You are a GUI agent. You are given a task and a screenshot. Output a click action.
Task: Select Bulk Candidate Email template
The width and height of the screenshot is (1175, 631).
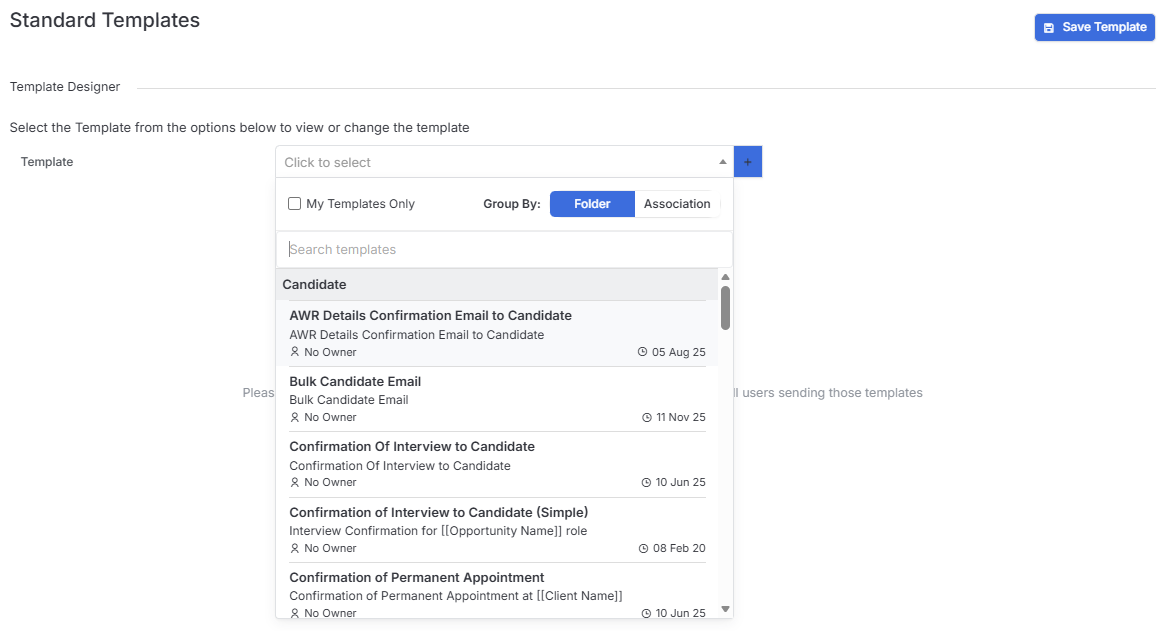pos(497,399)
